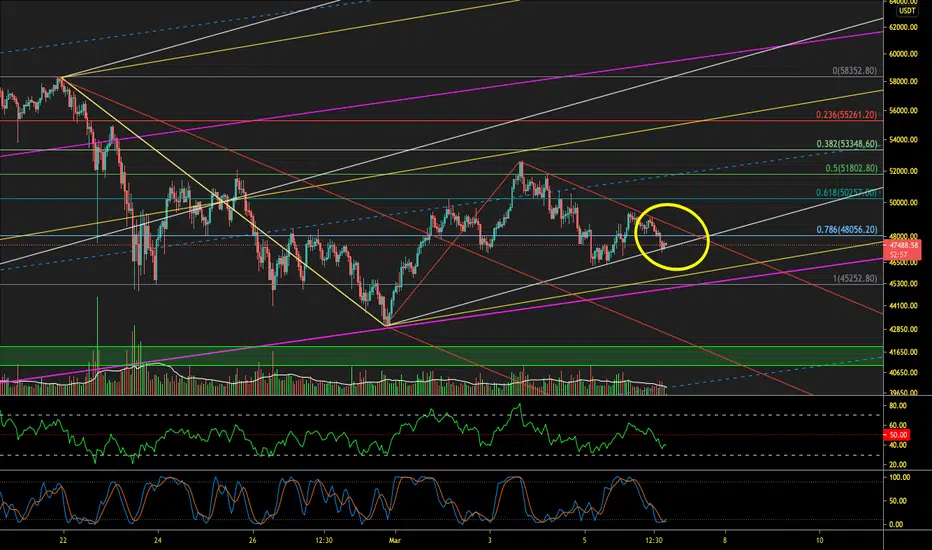
Task: Click the 56000.00 price axis tick
Action: (x=903, y=111)
